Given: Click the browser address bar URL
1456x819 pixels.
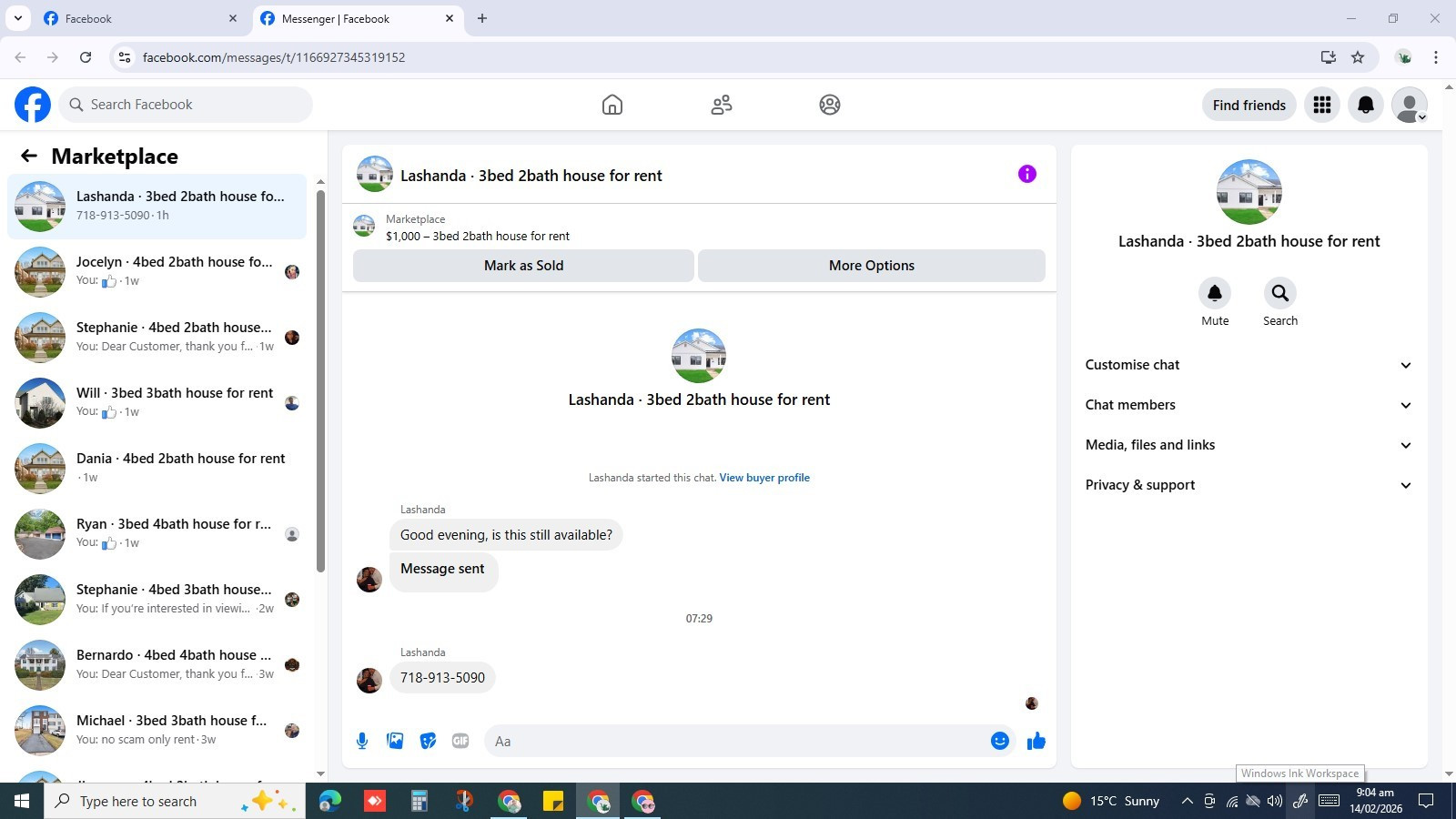Looking at the screenshot, I should click(274, 57).
